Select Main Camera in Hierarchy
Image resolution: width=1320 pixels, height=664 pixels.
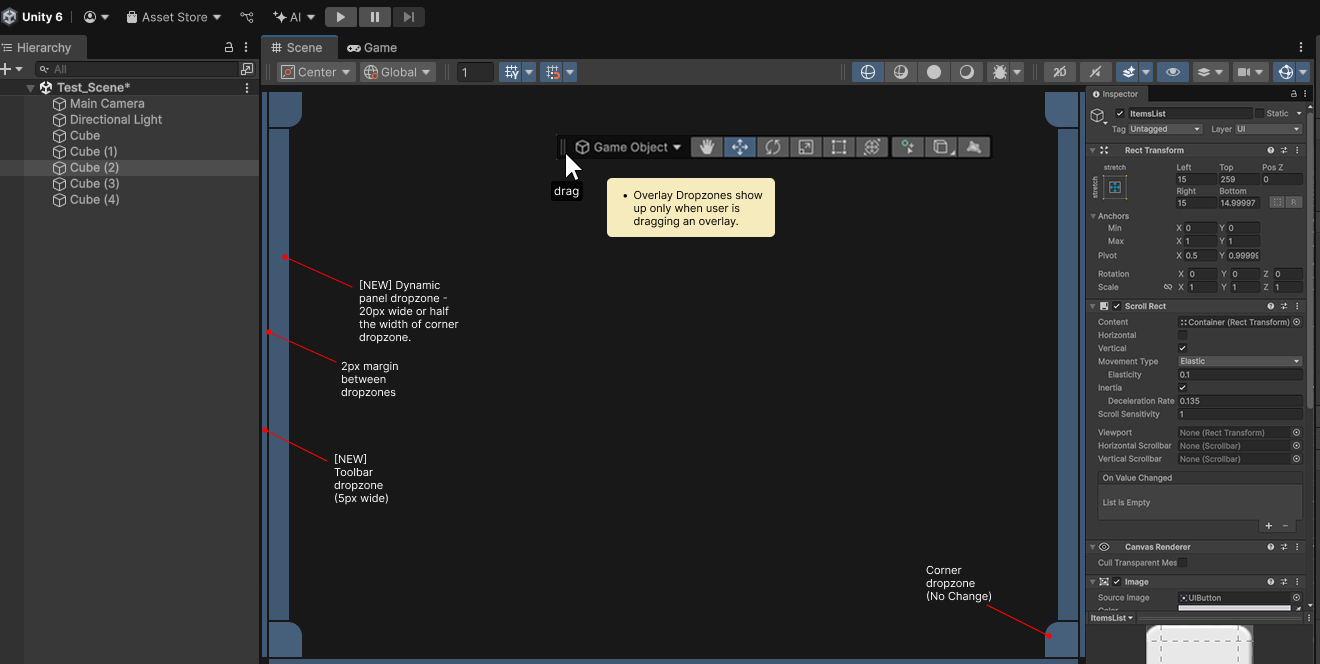pos(107,104)
